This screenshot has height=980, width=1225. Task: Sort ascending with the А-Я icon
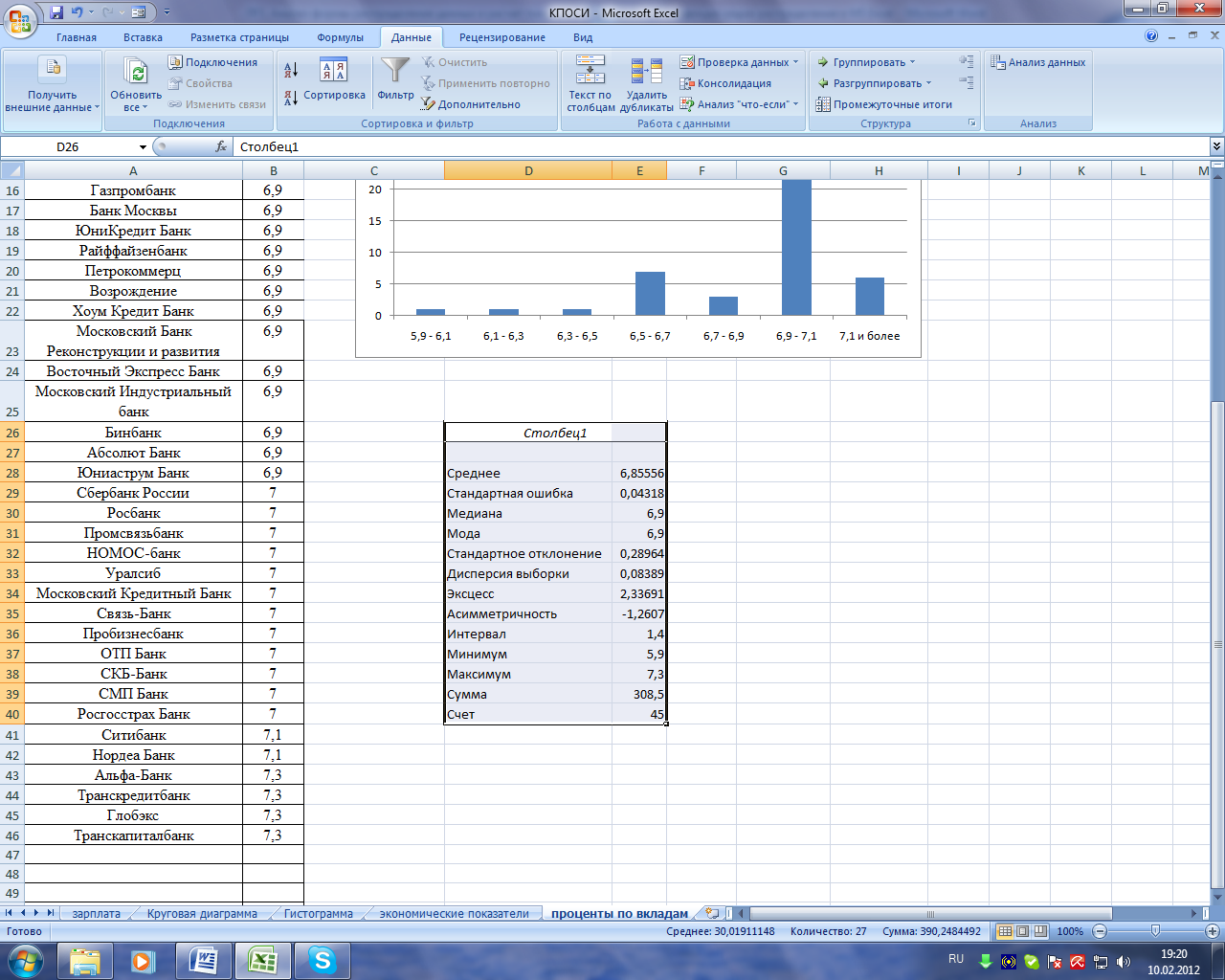click(x=292, y=69)
